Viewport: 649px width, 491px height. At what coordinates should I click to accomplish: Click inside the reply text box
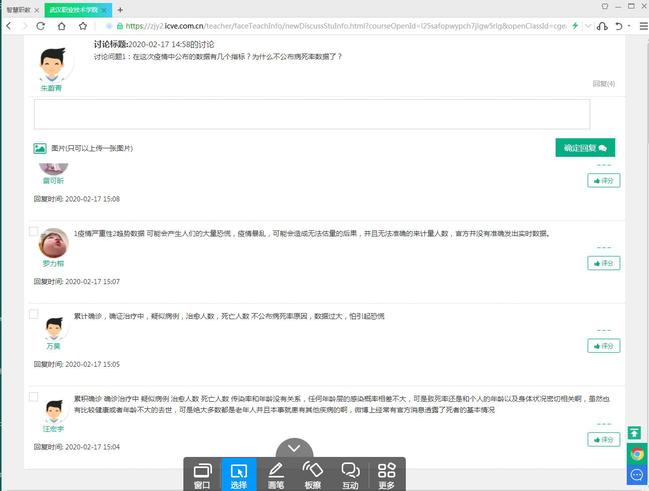click(x=311, y=114)
